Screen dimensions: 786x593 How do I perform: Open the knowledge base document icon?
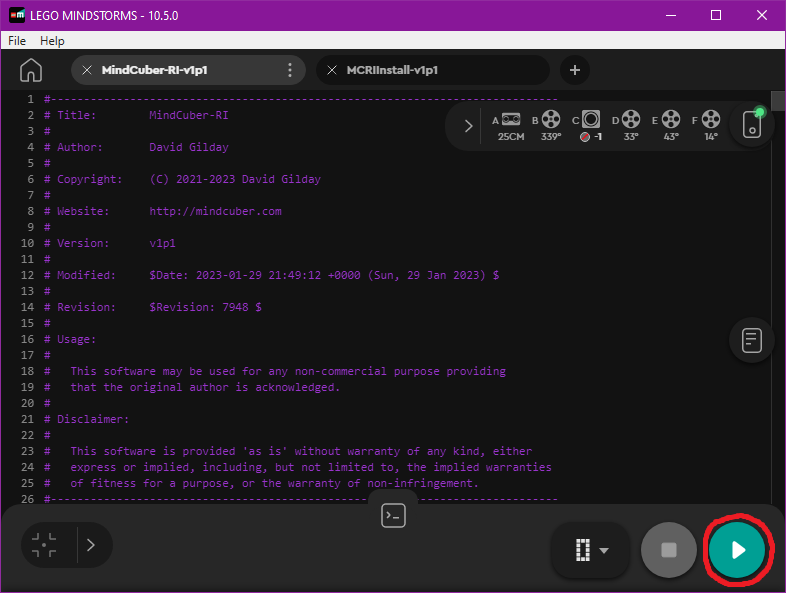coord(752,340)
